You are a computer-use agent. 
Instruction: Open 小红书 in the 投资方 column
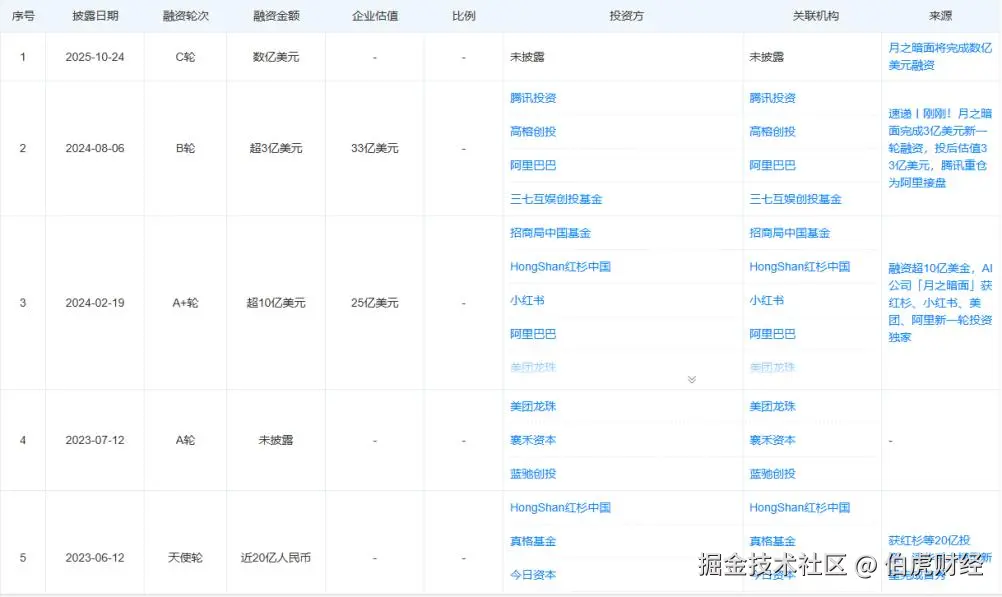point(527,300)
